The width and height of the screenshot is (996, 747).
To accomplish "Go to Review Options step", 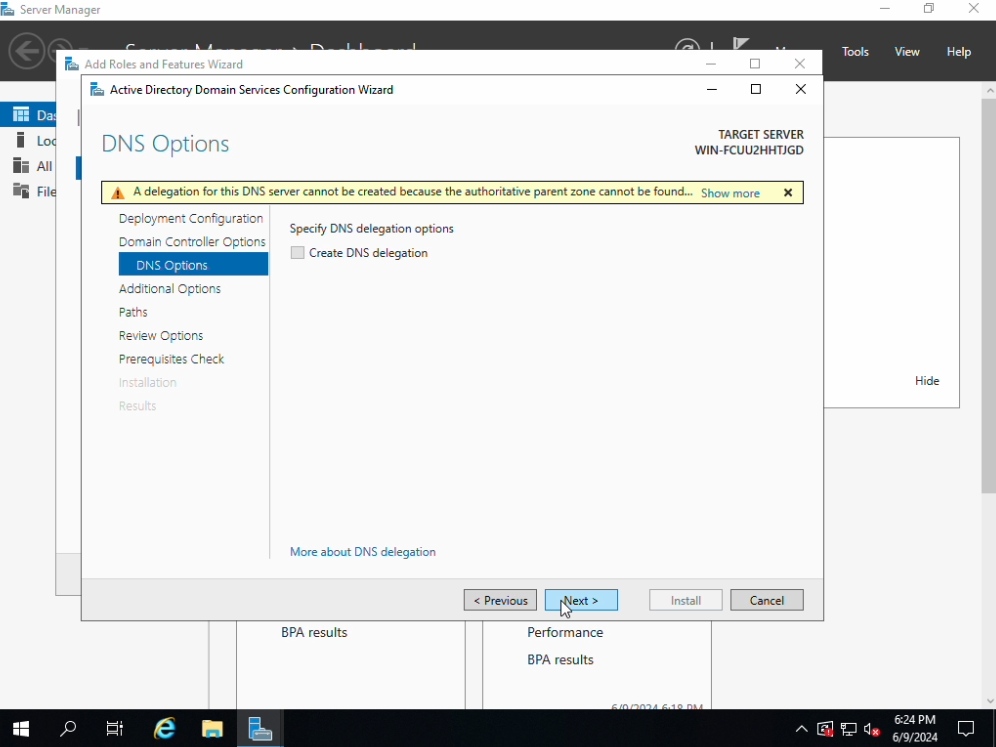I will point(161,336).
